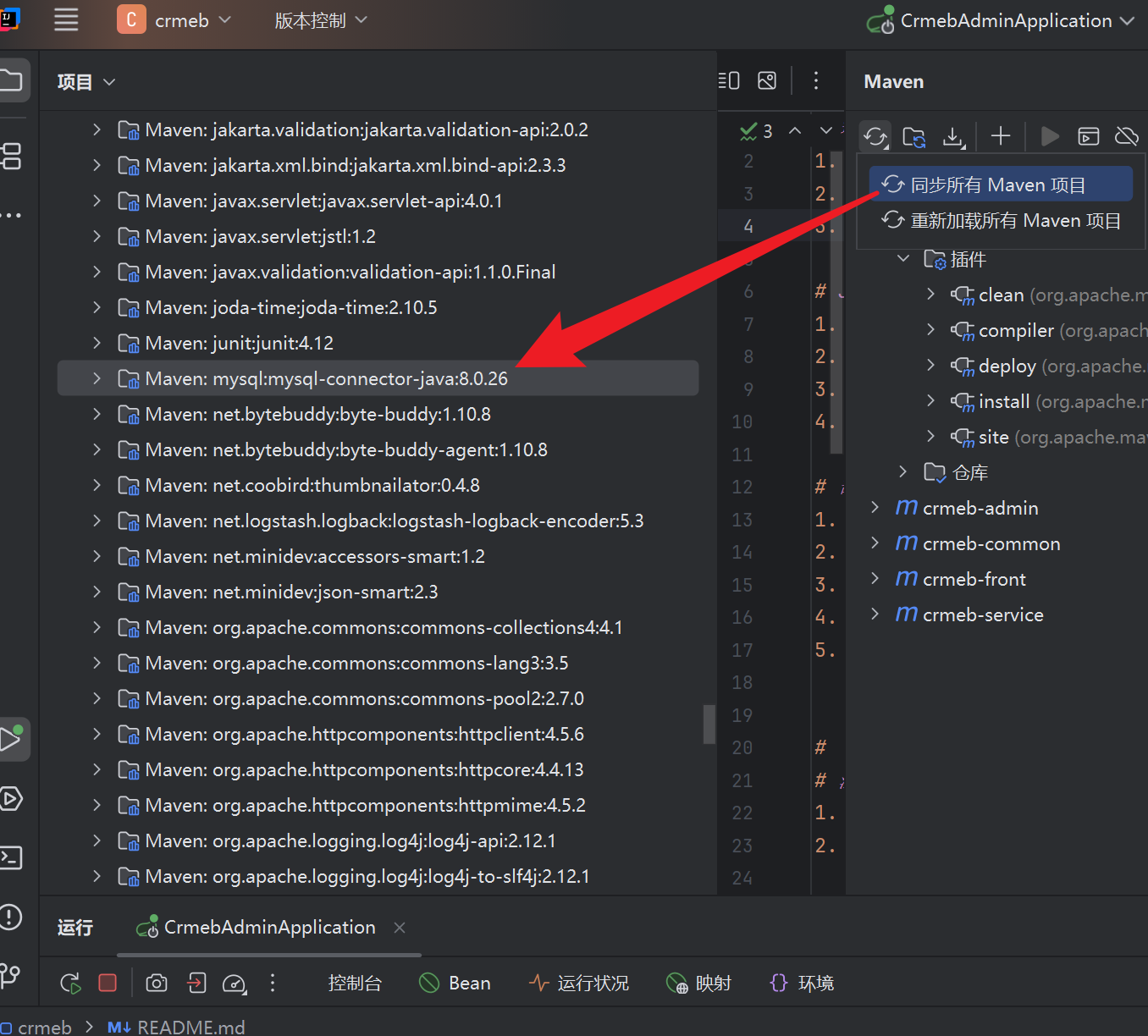Select Maven: net.coobird:thumbnailator:0.4.8 row
This screenshot has height=1036, width=1148.
coord(378,485)
